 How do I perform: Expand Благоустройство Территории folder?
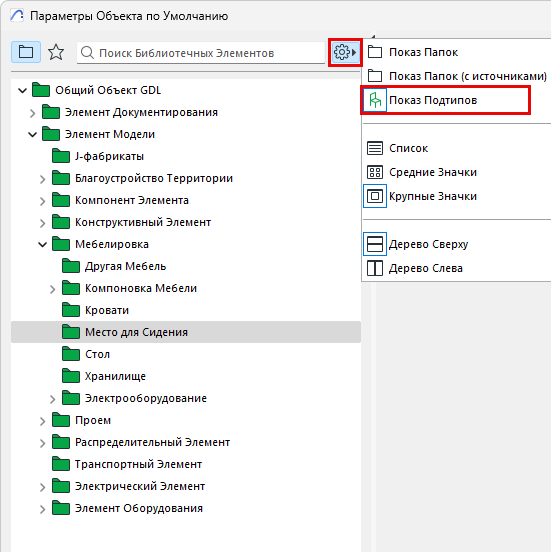tap(42, 179)
